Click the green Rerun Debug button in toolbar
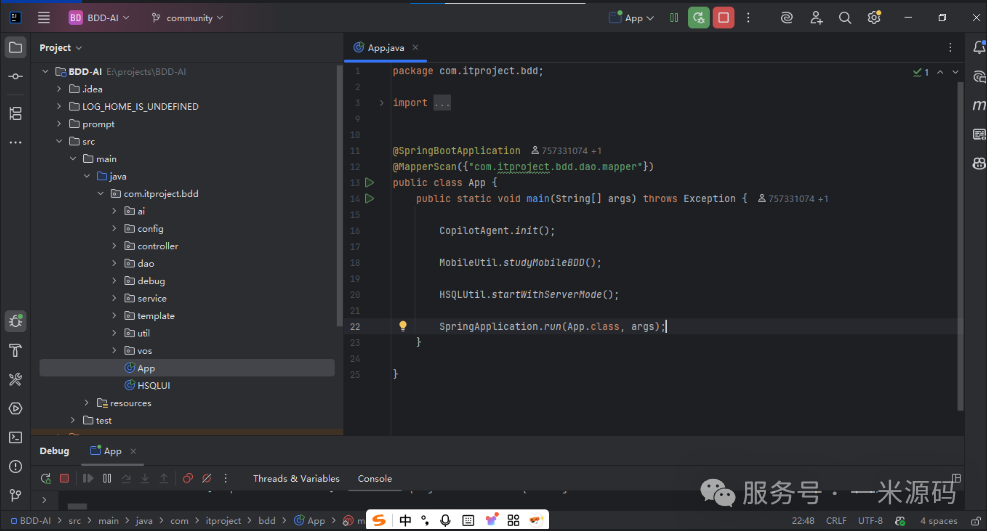 point(699,18)
